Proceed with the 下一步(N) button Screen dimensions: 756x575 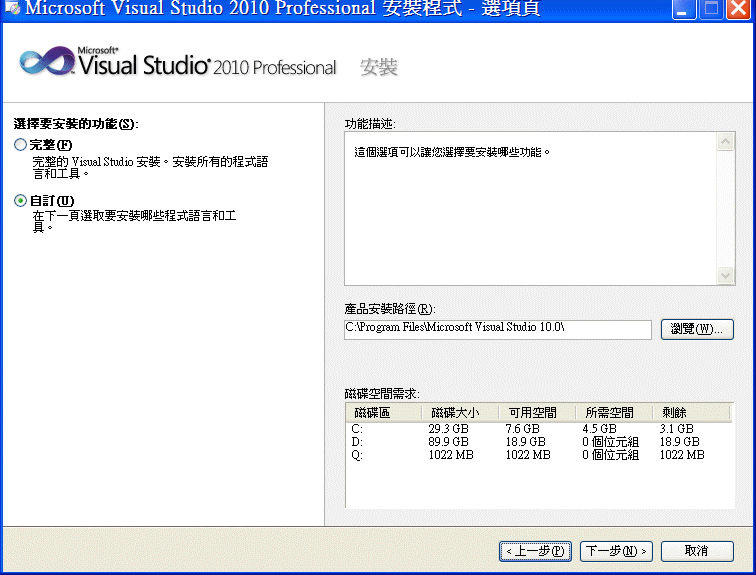[616, 551]
